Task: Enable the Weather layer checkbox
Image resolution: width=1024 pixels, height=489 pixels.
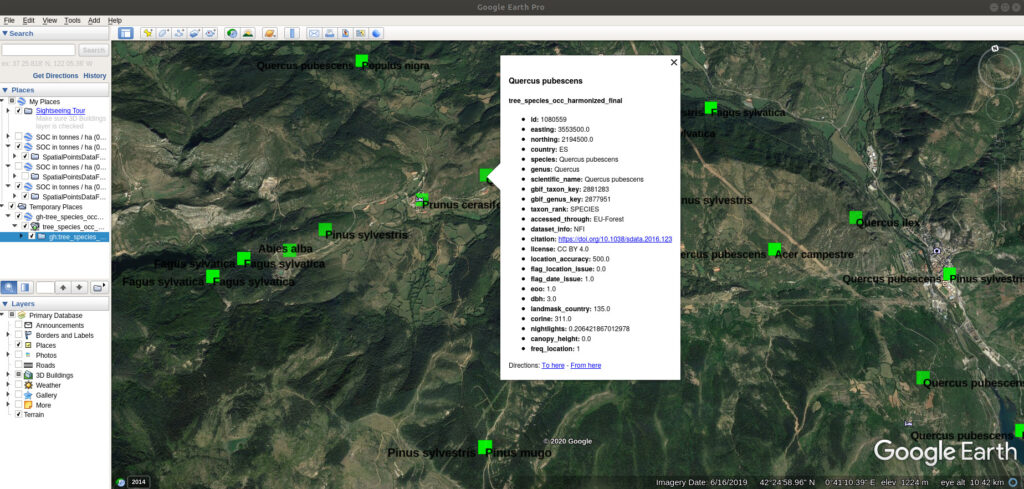Action: point(18,385)
